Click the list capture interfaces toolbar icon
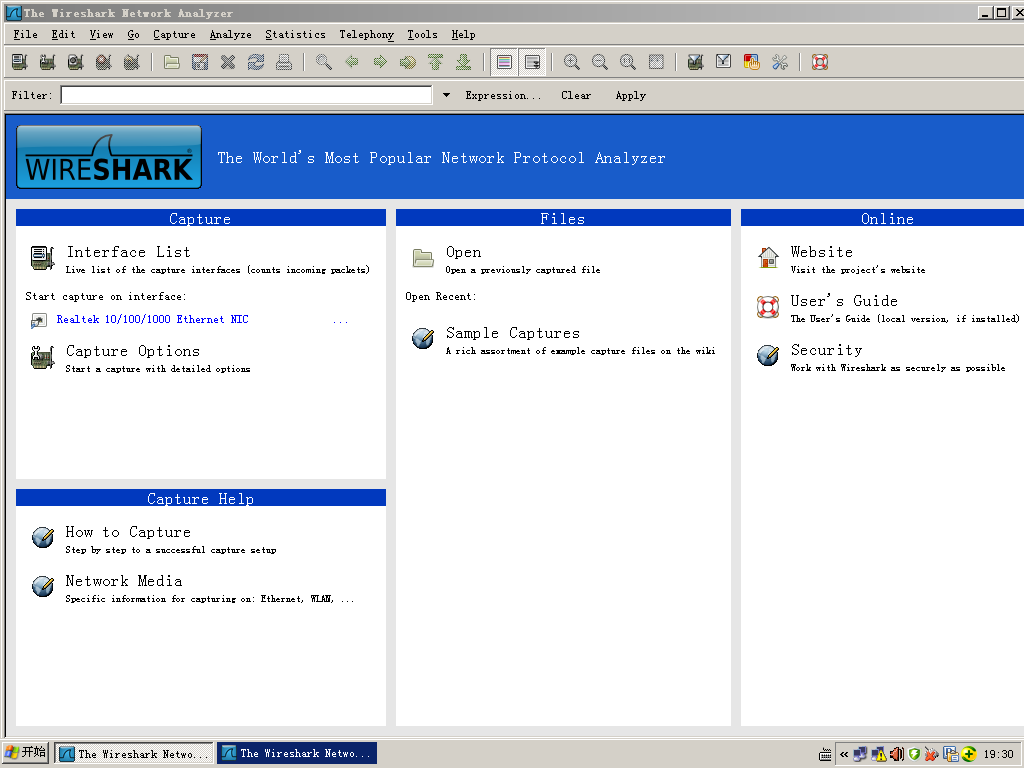Image resolution: width=1024 pixels, height=768 pixels. [20, 62]
